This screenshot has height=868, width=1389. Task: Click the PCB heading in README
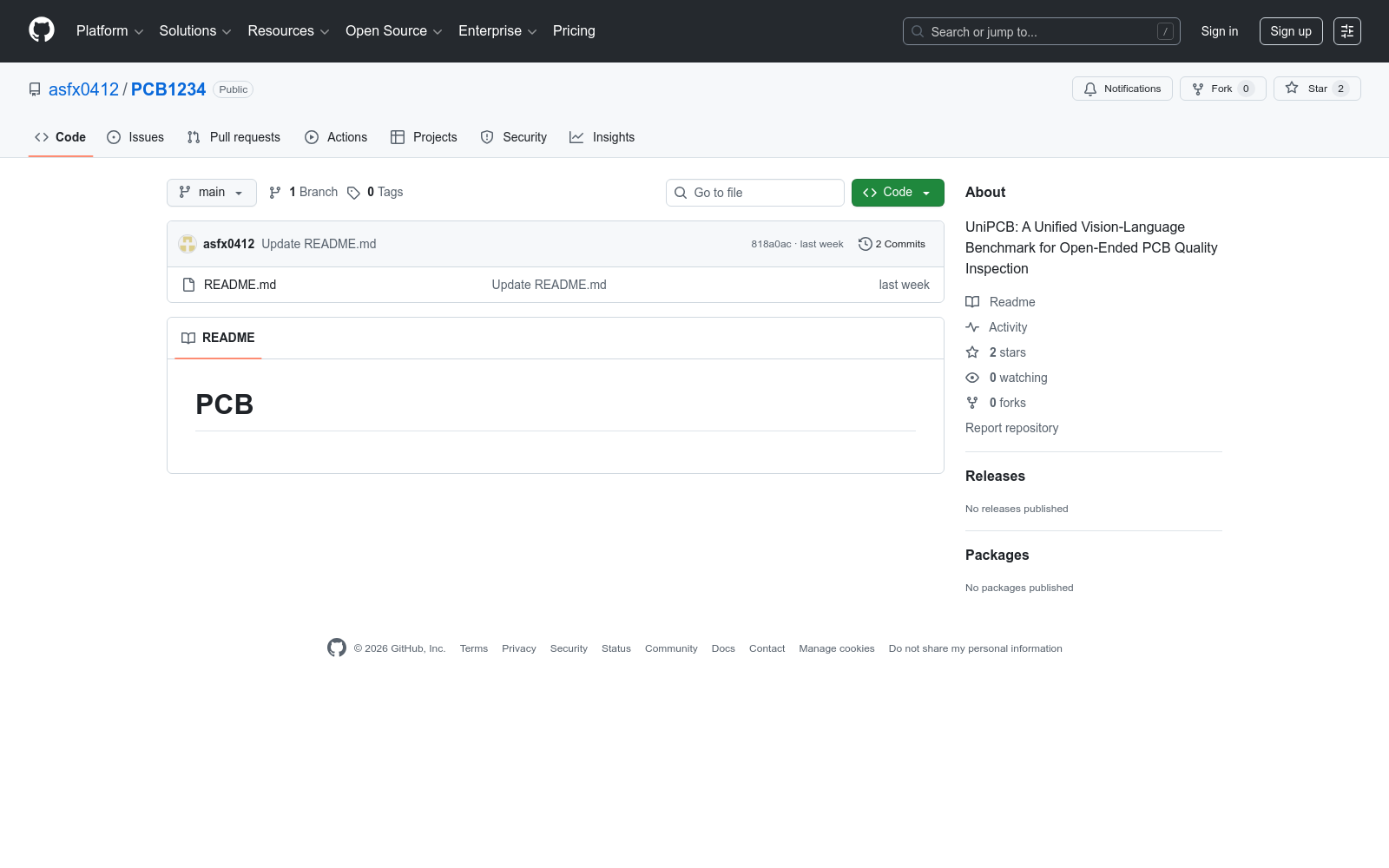[x=225, y=404]
